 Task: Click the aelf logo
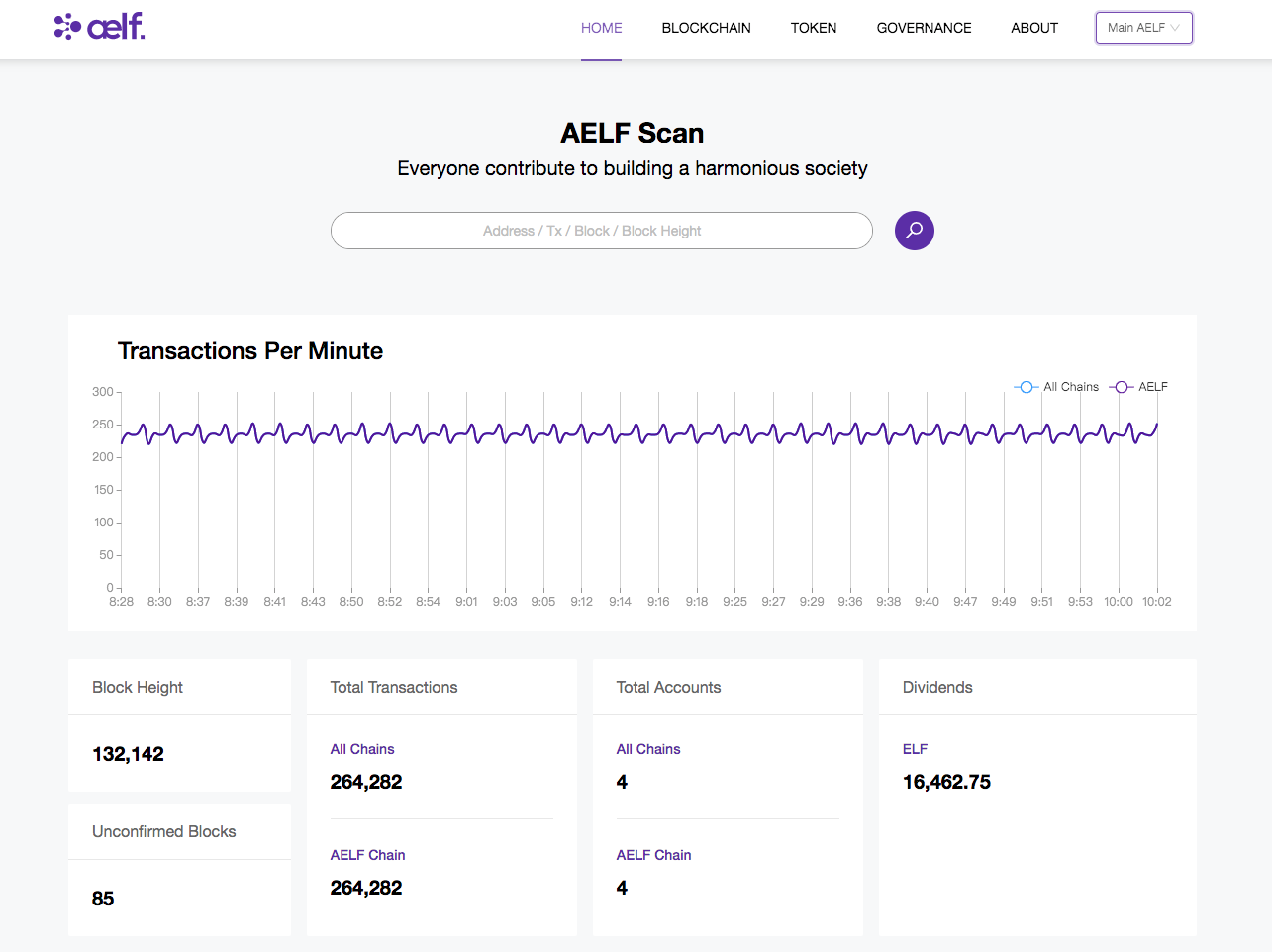pos(99,27)
